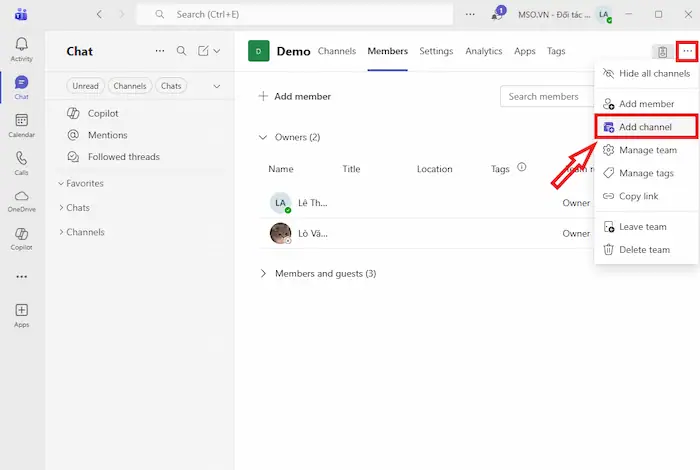Image resolution: width=700 pixels, height=470 pixels.
Task: Launch Copilot from the app rail
Action: point(21,237)
